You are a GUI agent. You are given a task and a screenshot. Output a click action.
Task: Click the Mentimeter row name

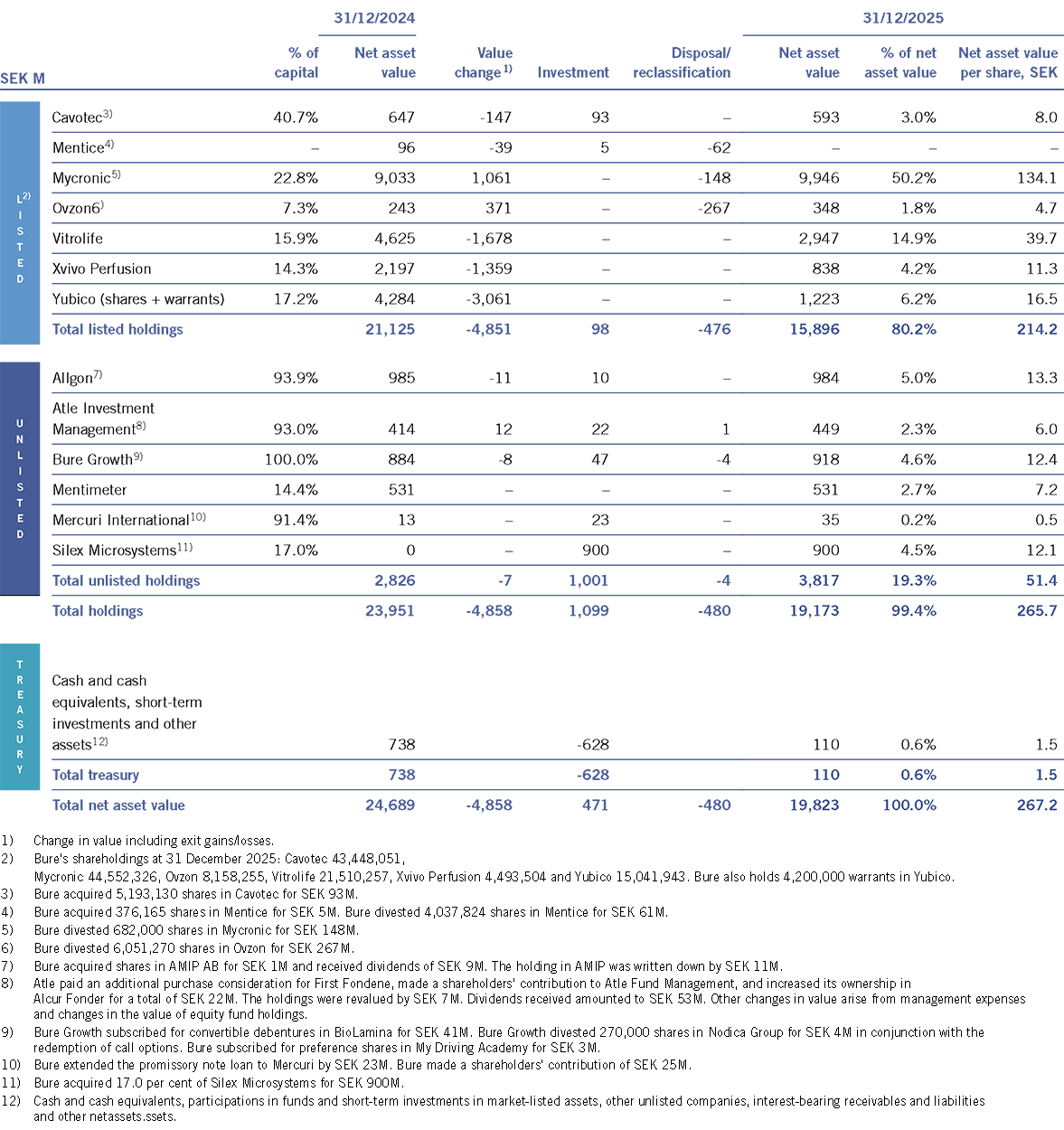tap(89, 490)
